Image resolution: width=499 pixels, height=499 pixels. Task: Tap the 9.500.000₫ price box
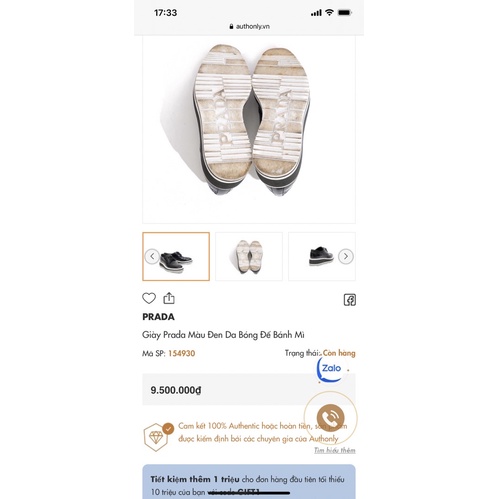249,389
